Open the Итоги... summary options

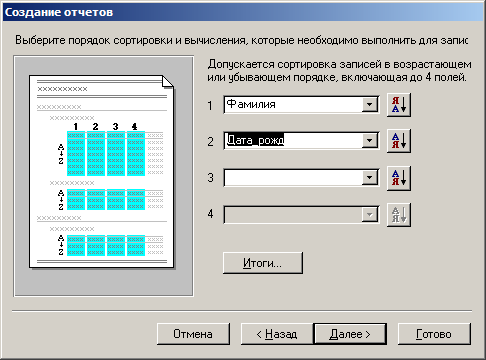point(263,263)
